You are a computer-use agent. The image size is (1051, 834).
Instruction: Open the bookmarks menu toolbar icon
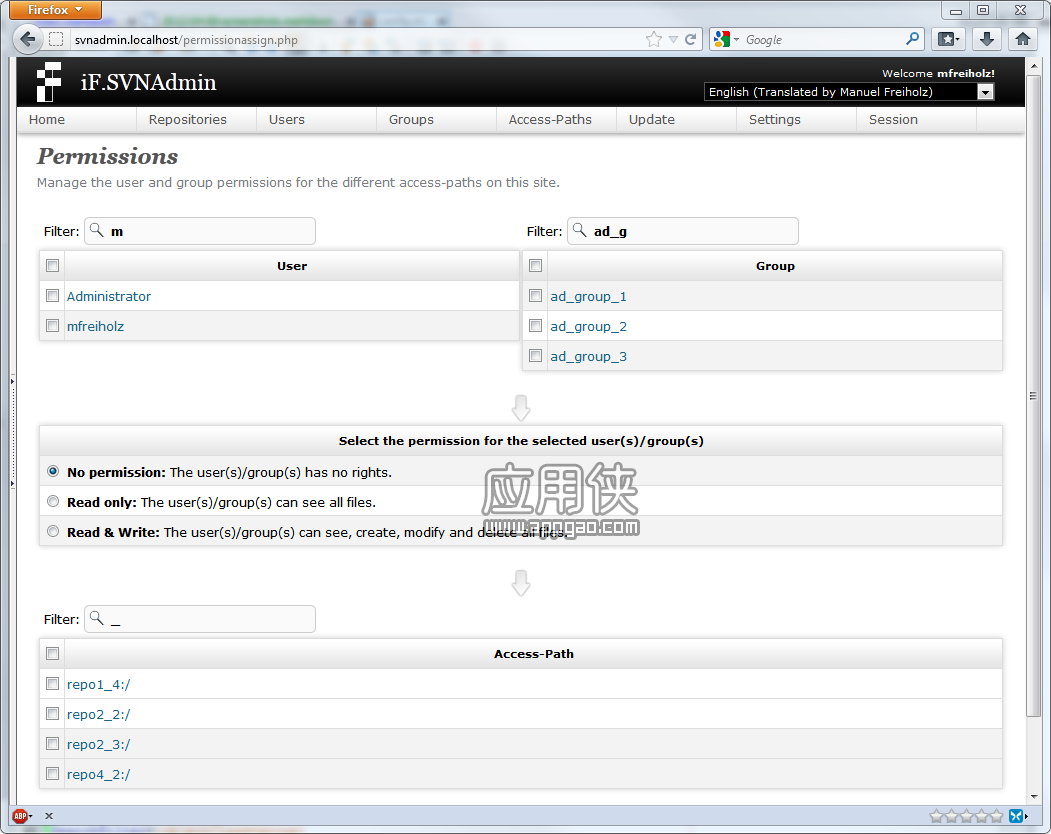(x=948, y=40)
